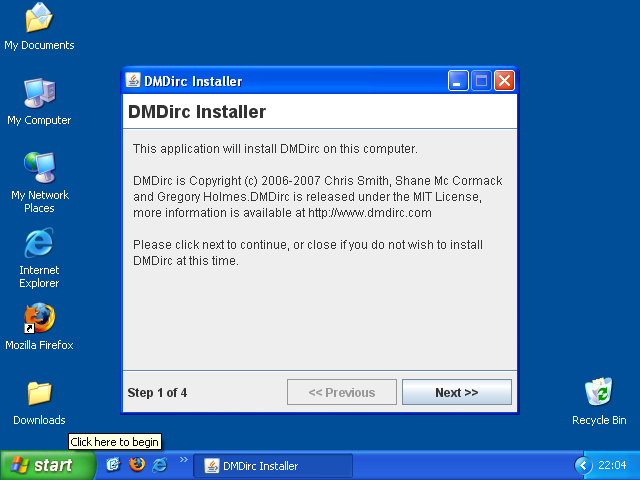Select the Mozilla Firefox desktop shortcut
This screenshot has width=640, height=480.
coord(39,326)
